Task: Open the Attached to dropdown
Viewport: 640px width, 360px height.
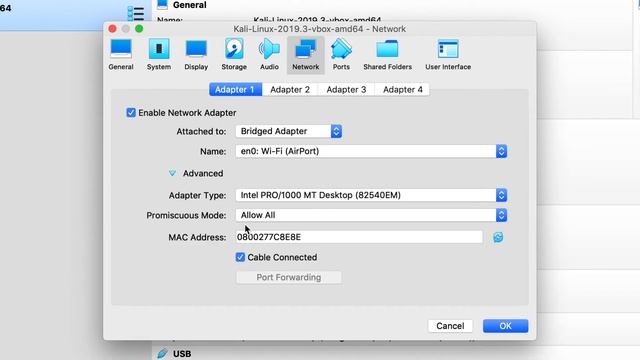Action: 289,131
